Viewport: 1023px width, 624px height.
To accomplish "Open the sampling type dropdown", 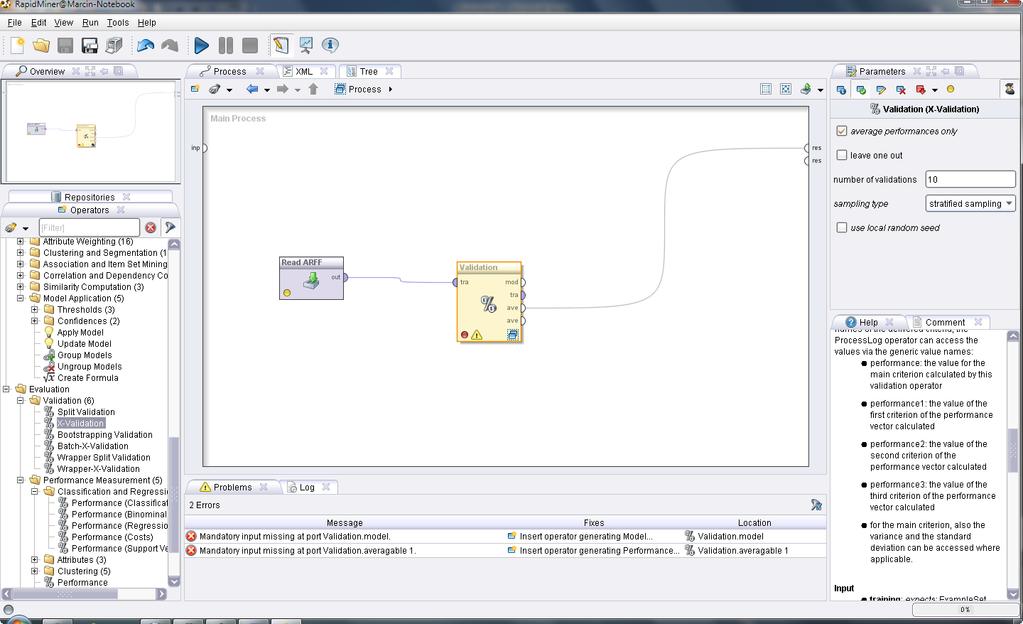I will point(970,204).
